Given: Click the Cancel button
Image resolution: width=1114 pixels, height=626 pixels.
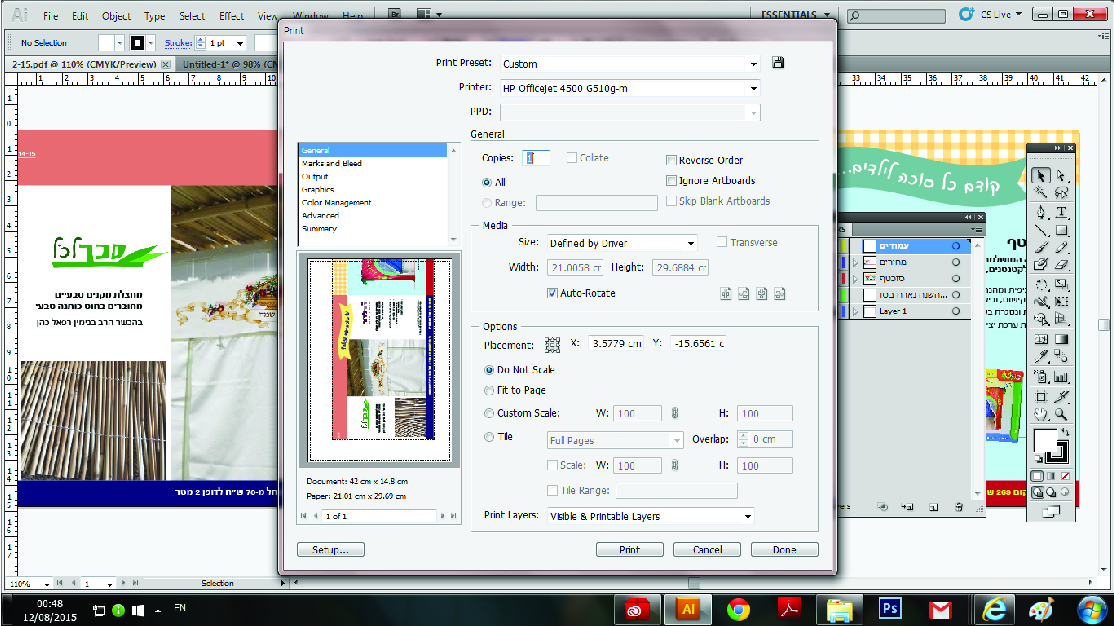Looking at the screenshot, I should point(707,549).
